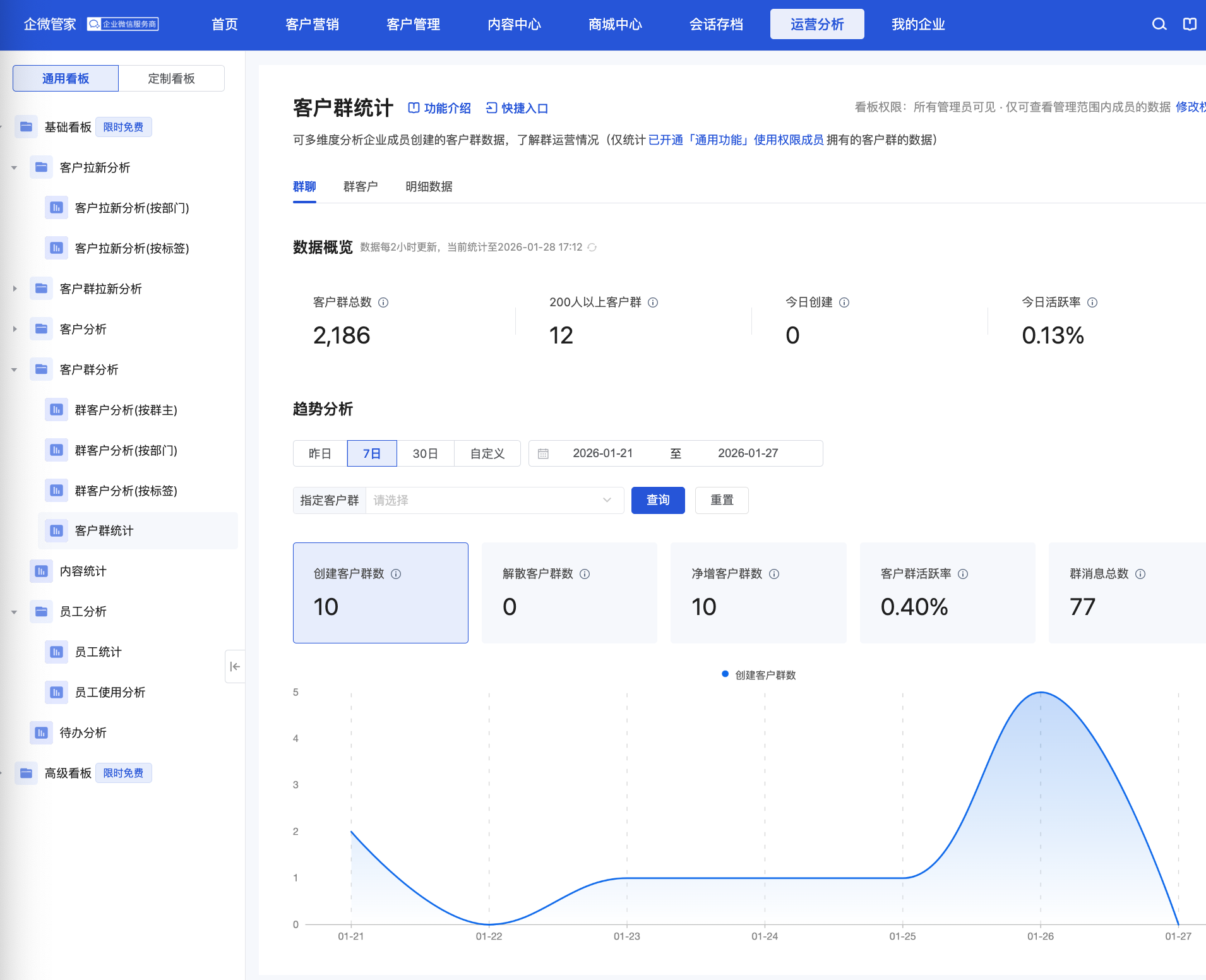Click info icon next to 客户群活跃率

[x=963, y=574]
